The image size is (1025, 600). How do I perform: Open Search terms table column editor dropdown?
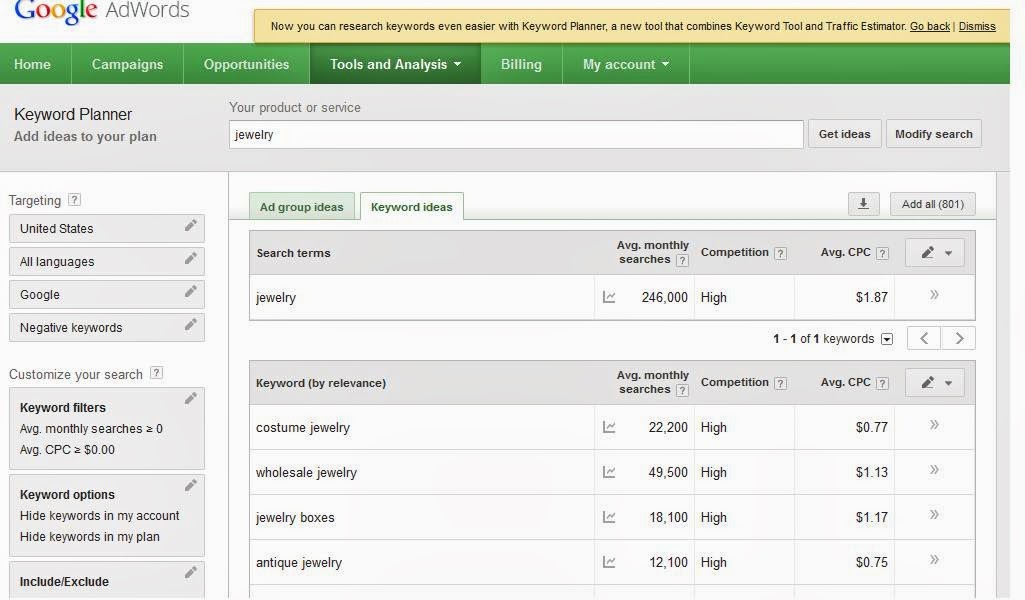935,253
